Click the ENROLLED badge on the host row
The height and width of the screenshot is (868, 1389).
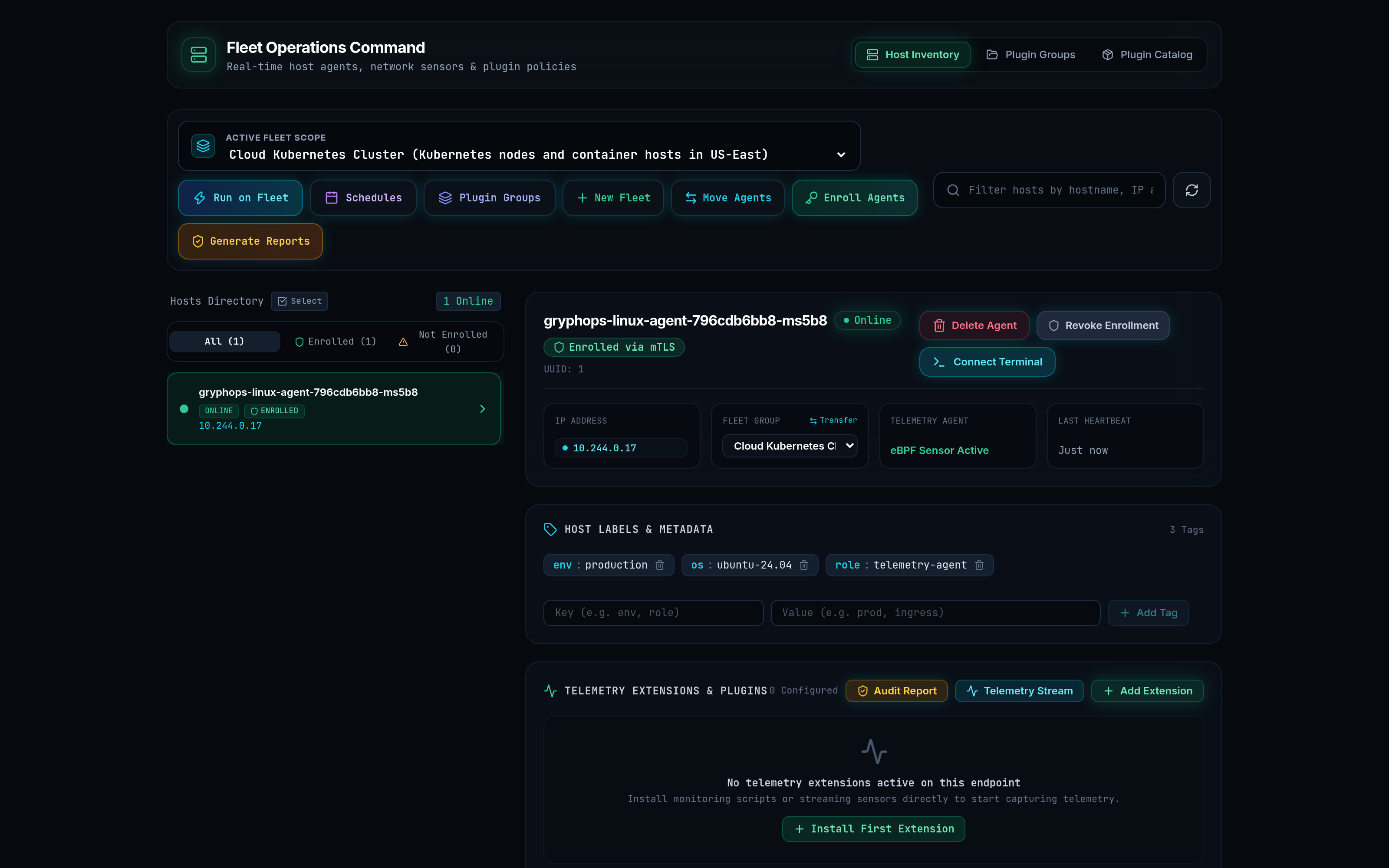[x=274, y=411]
